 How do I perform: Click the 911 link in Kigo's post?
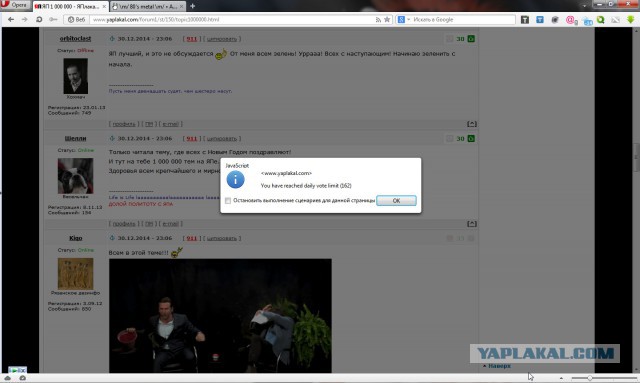[191, 238]
